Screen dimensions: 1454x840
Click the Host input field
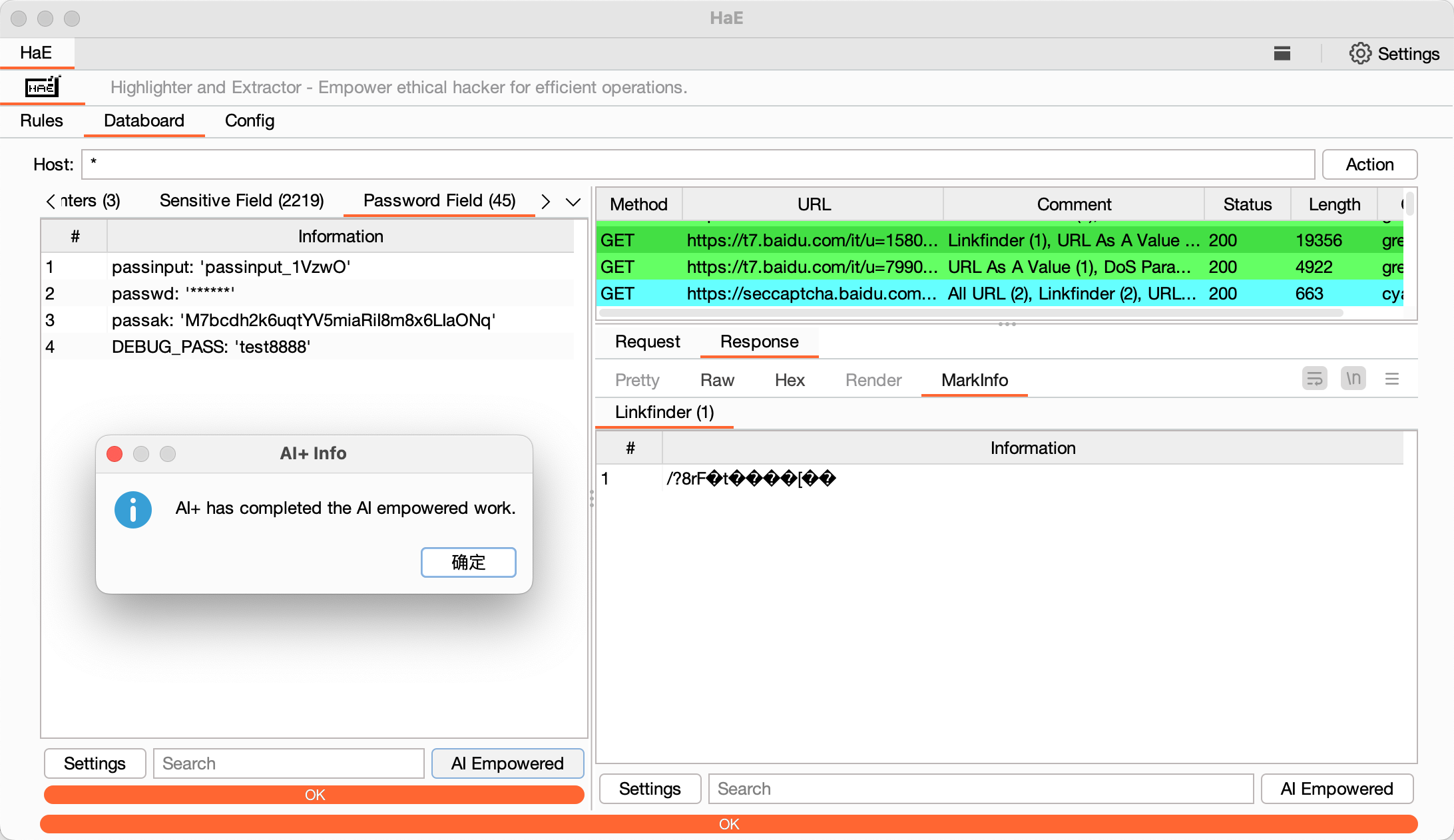tap(697, 164)
